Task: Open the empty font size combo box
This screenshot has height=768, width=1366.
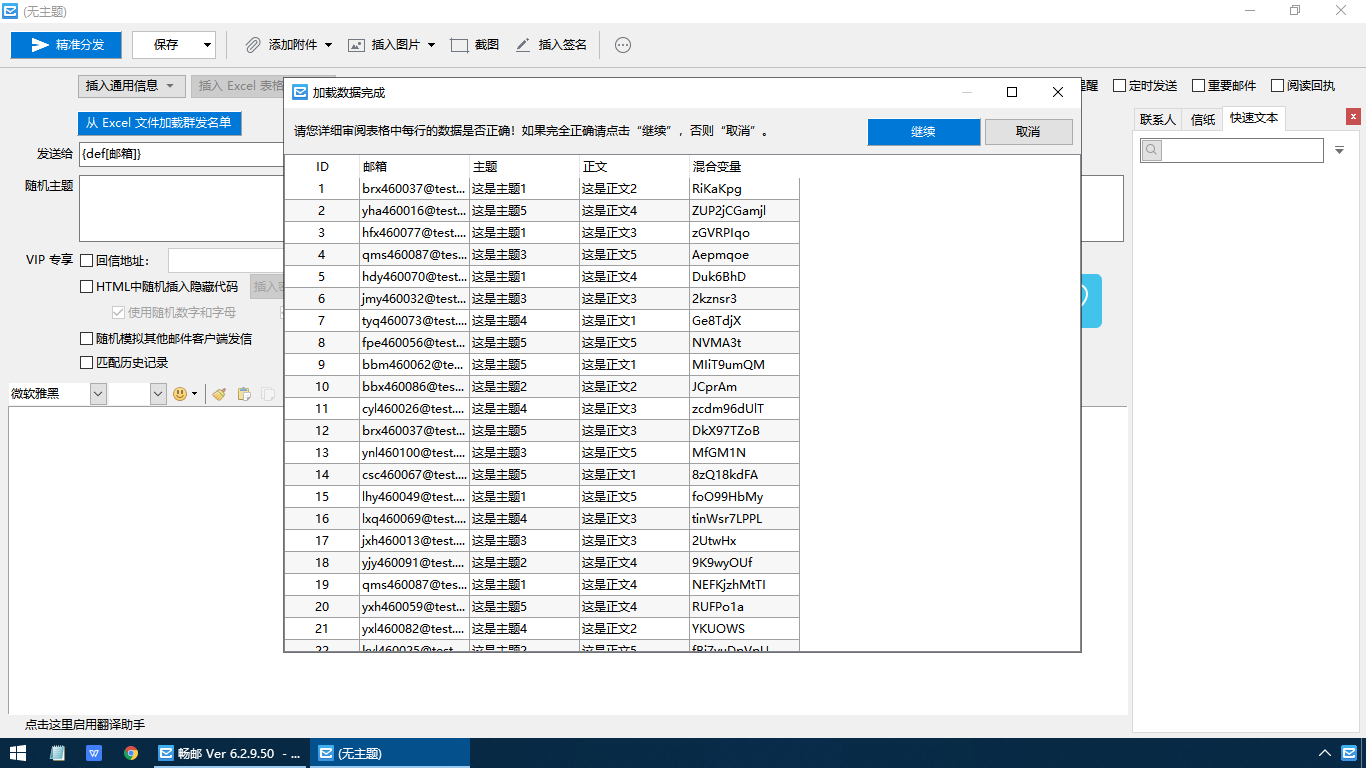Action: tap(158, 394)
